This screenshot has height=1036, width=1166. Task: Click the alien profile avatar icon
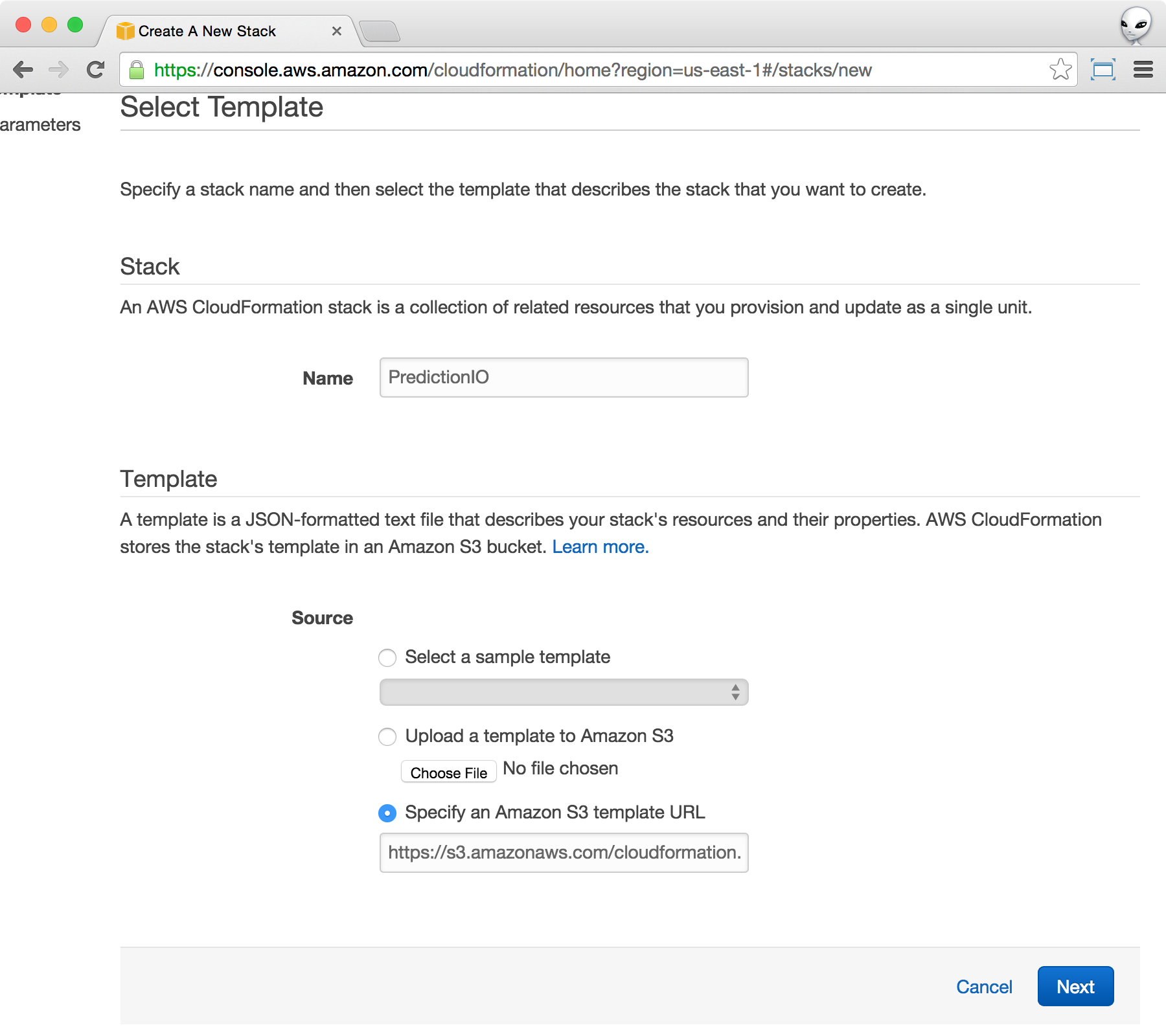point(1135,26)
